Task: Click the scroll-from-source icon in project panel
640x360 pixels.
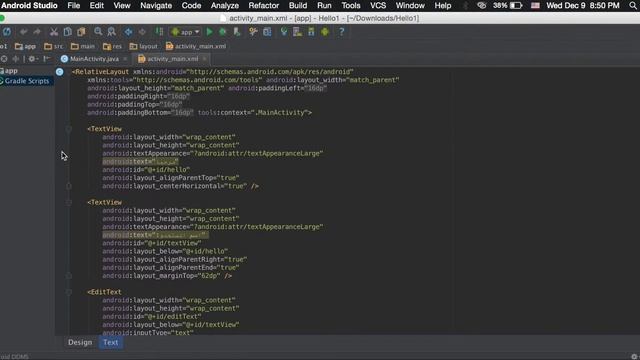Action: 4,59
